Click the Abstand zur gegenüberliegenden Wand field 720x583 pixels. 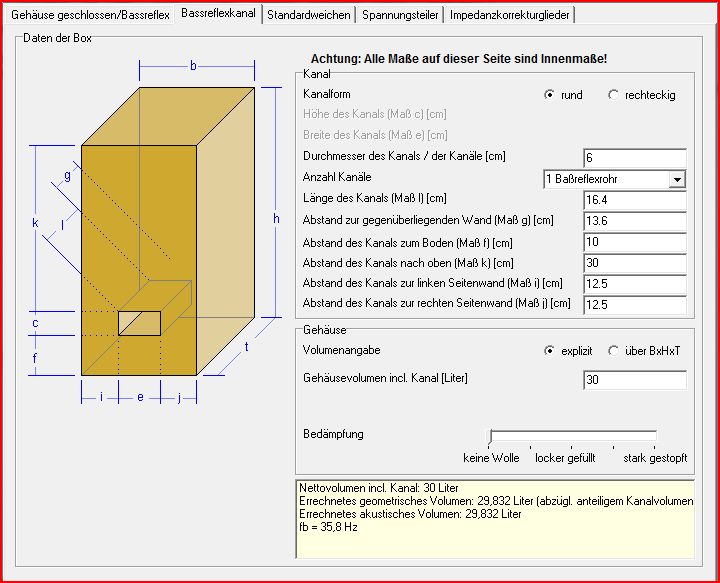click(635, 221)
